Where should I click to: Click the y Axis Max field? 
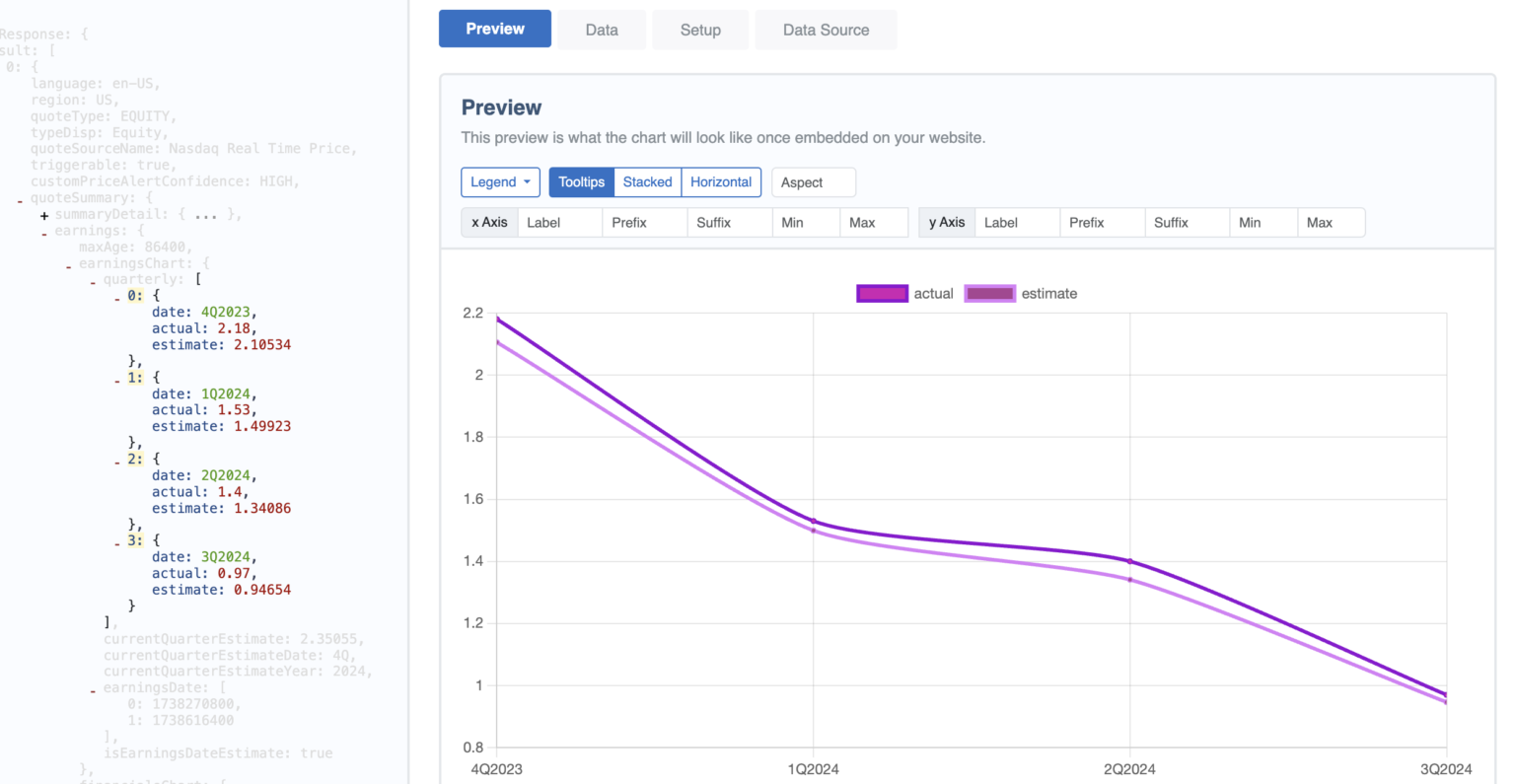pyautogui.click(x=1331, y=222)
